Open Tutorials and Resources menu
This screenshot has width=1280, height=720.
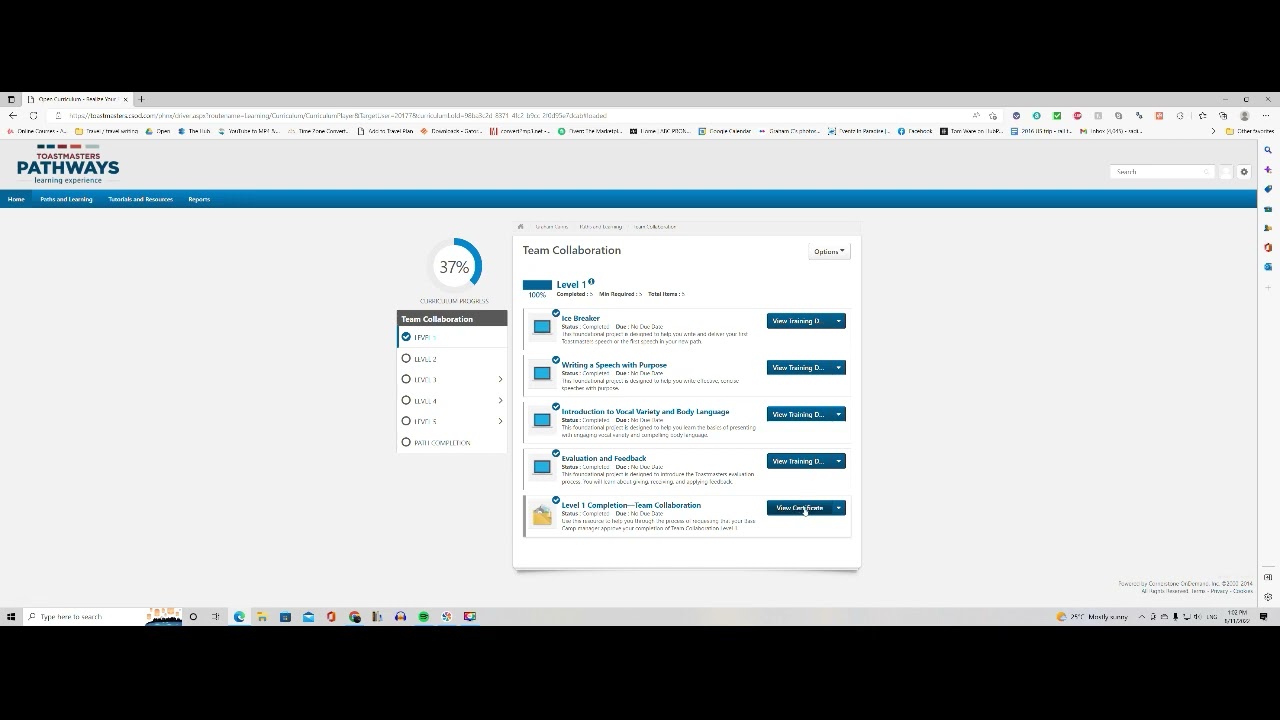click(140, 199)
